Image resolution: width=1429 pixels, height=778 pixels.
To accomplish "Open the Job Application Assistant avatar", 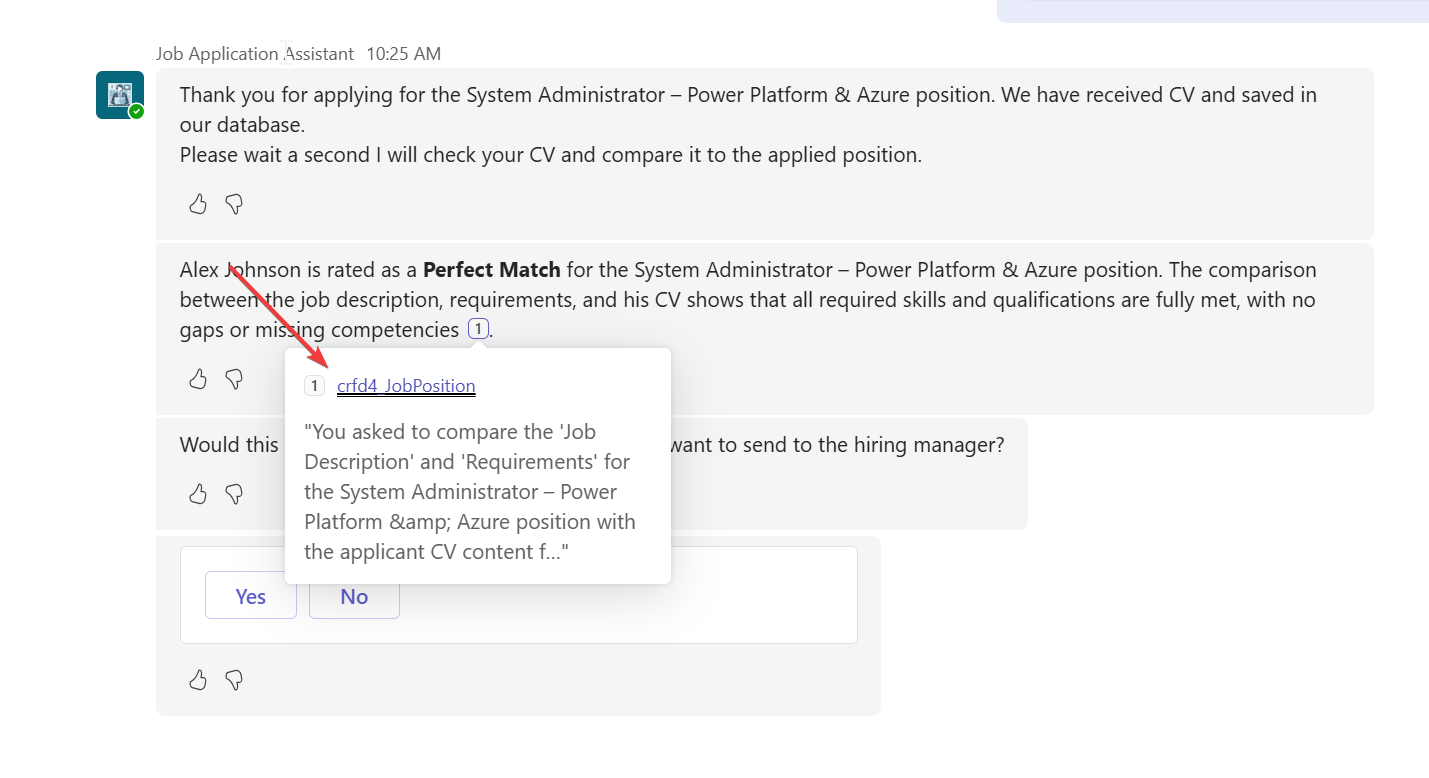I will click(119, 95).
